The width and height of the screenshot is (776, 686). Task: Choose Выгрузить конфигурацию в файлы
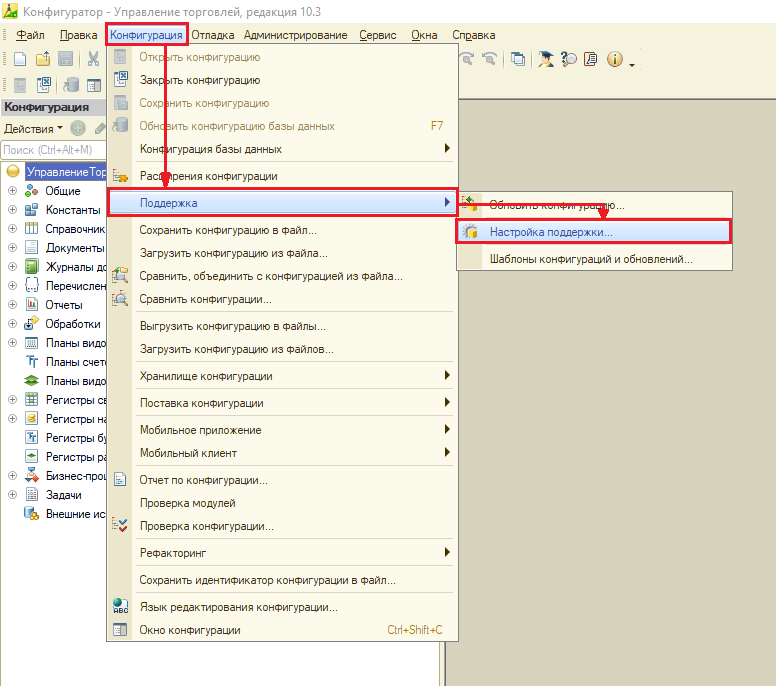coord(282,326)
